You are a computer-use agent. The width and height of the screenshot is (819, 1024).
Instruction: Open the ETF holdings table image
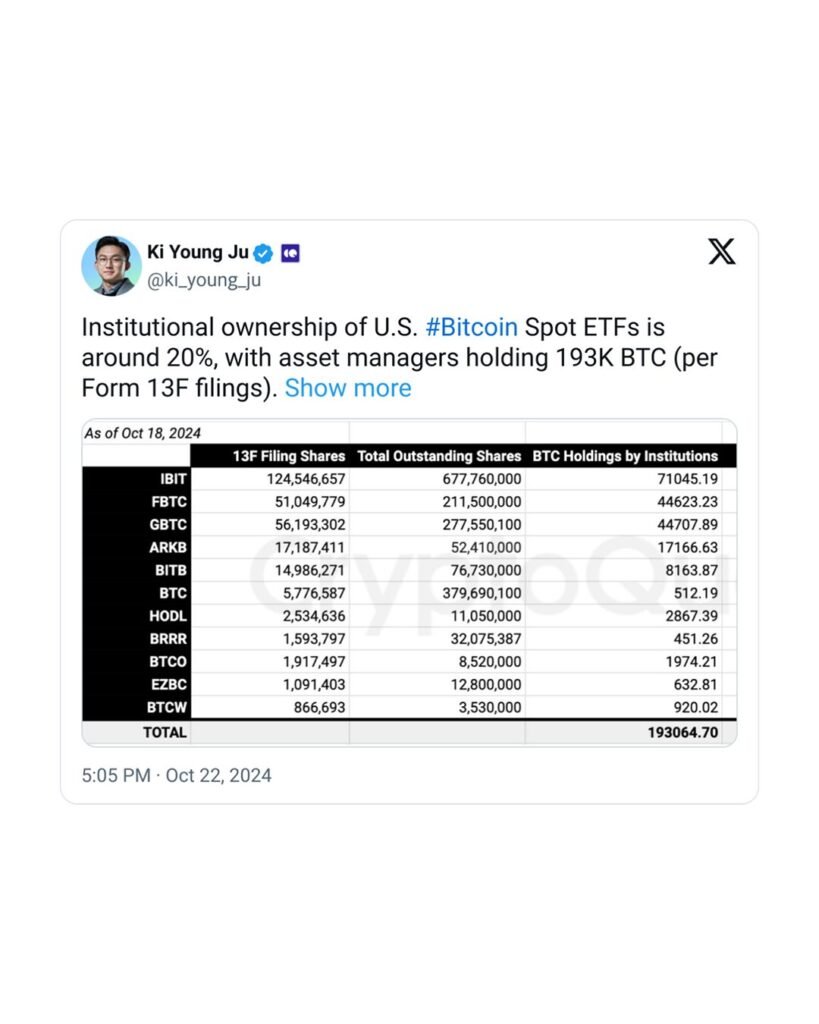point(410,583)
